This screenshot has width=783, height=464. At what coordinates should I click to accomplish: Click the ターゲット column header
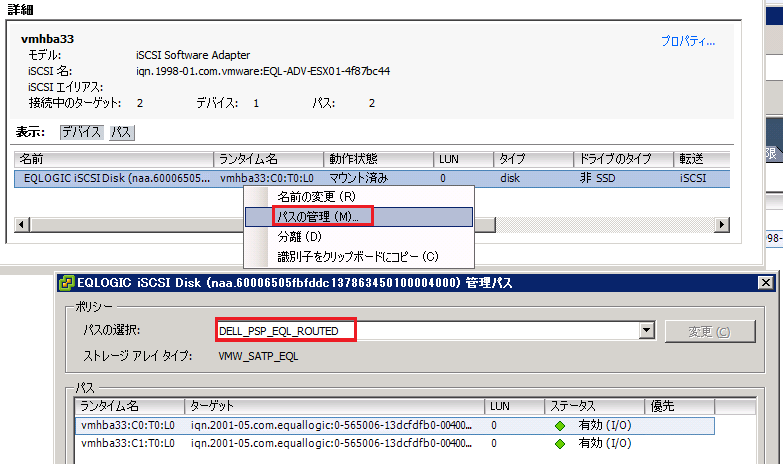[x=334, y=406]
